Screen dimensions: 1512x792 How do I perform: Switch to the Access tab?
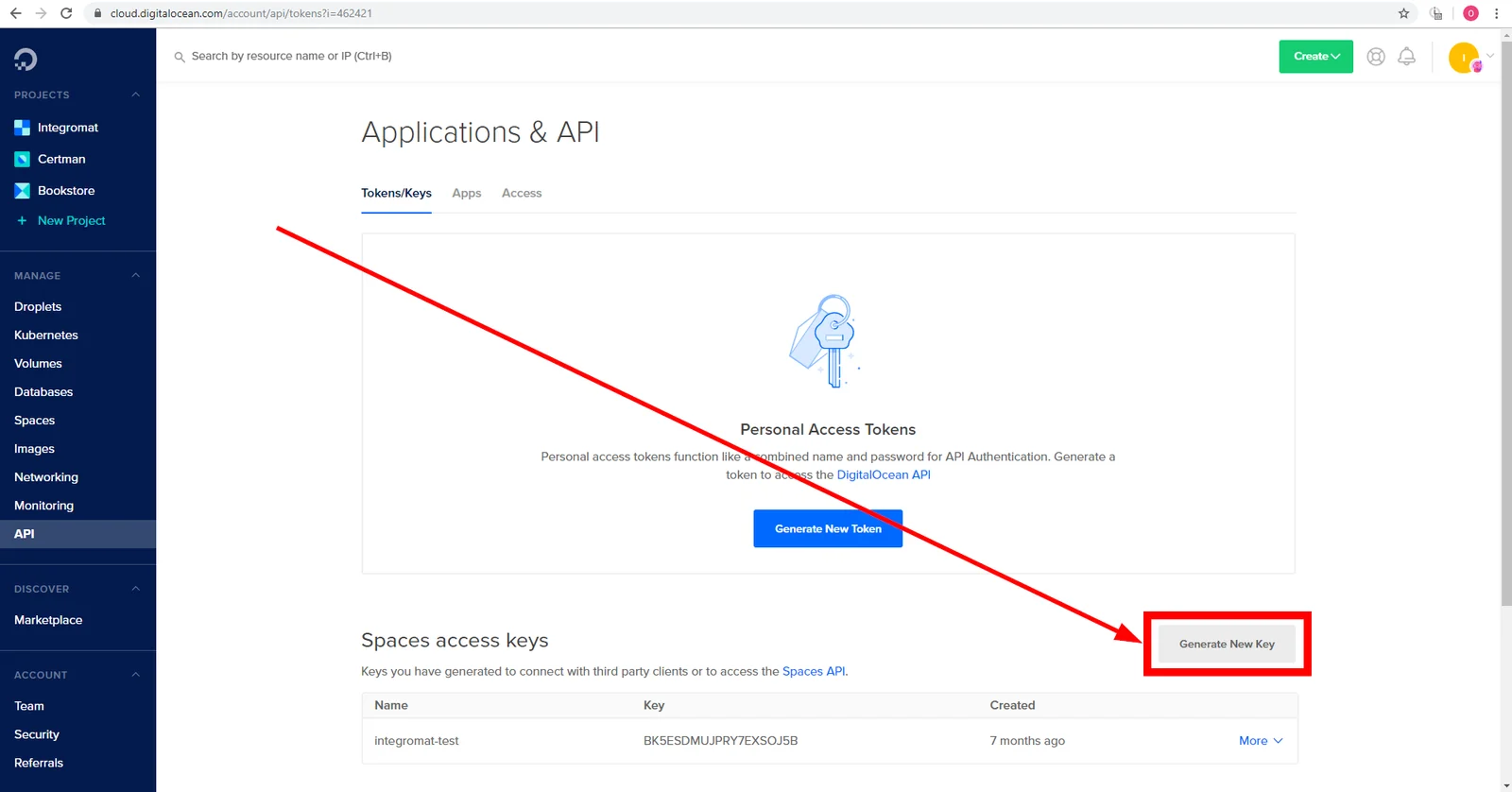click(x=522, y=193)
